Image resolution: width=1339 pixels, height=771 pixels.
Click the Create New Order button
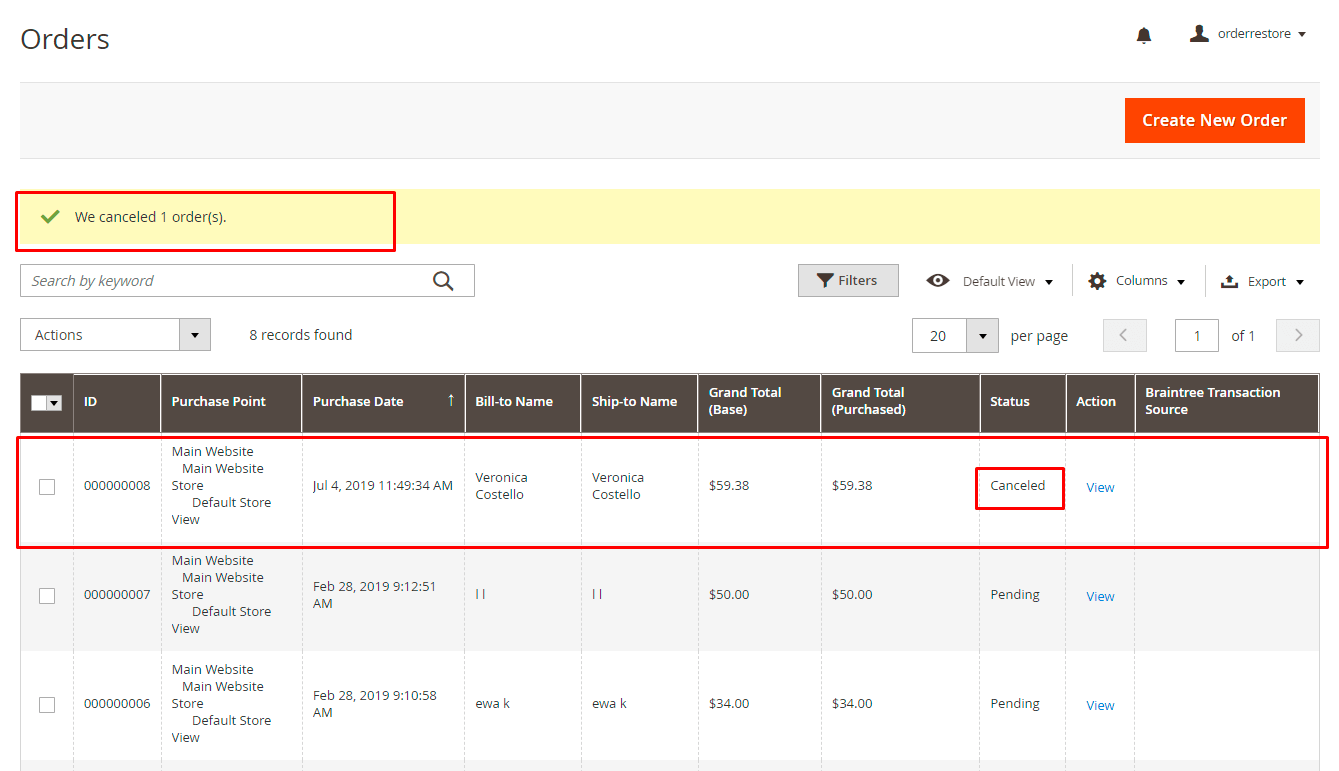pyautogui.click(x=1214, y=120)
